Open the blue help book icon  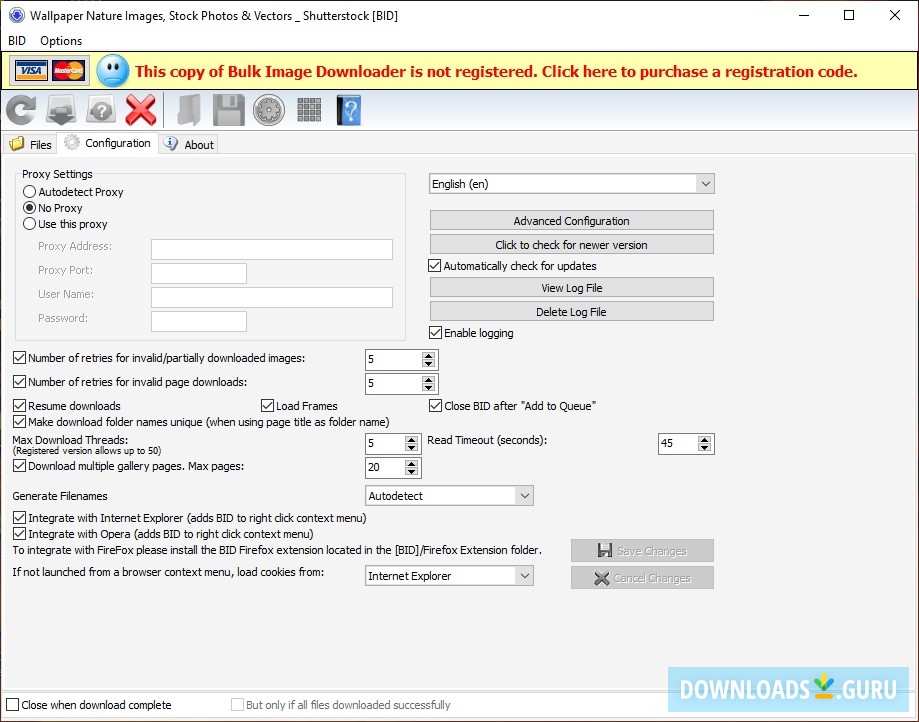pos(349,110)
